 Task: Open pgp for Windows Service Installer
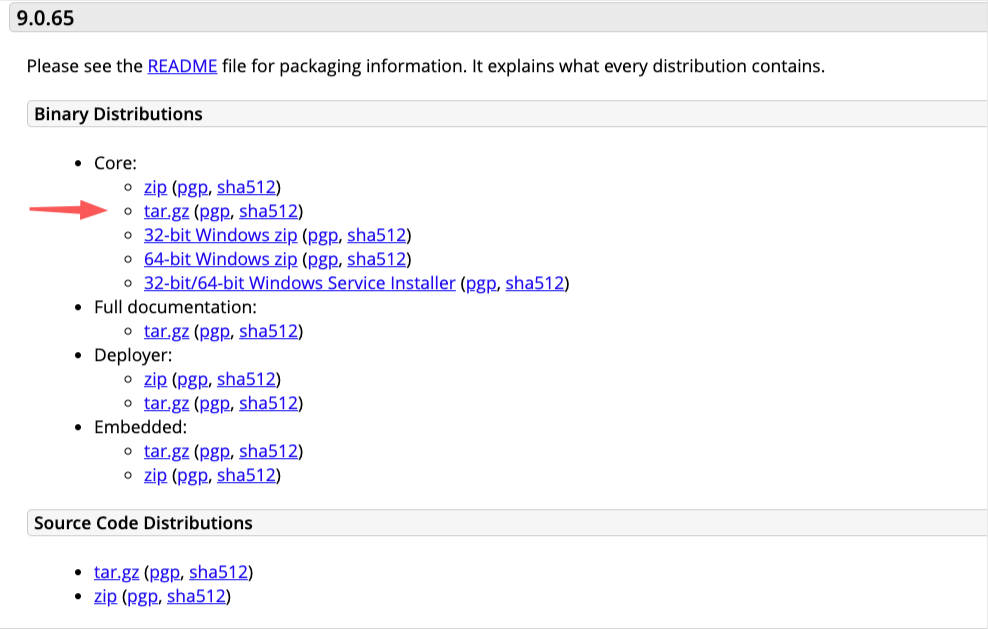(x=481, y=284)
